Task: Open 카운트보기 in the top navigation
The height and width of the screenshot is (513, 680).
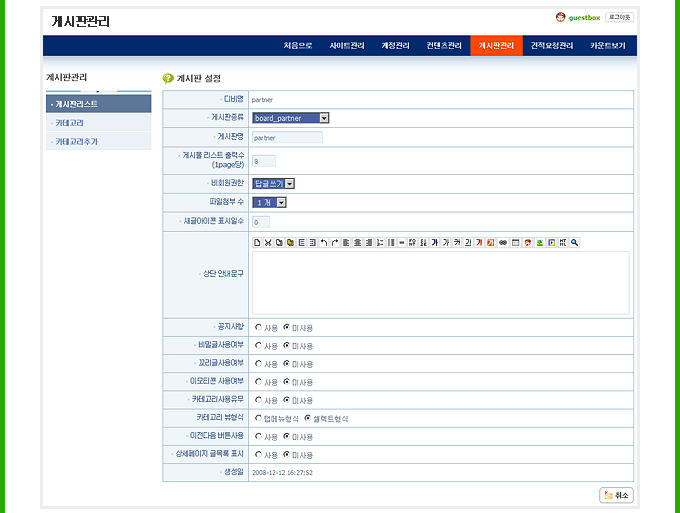Action: [607, 46]
